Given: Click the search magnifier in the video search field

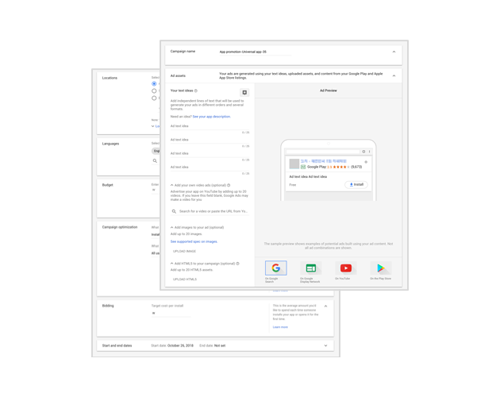Looking at the screenshot, I should click(x=174, y=211).
